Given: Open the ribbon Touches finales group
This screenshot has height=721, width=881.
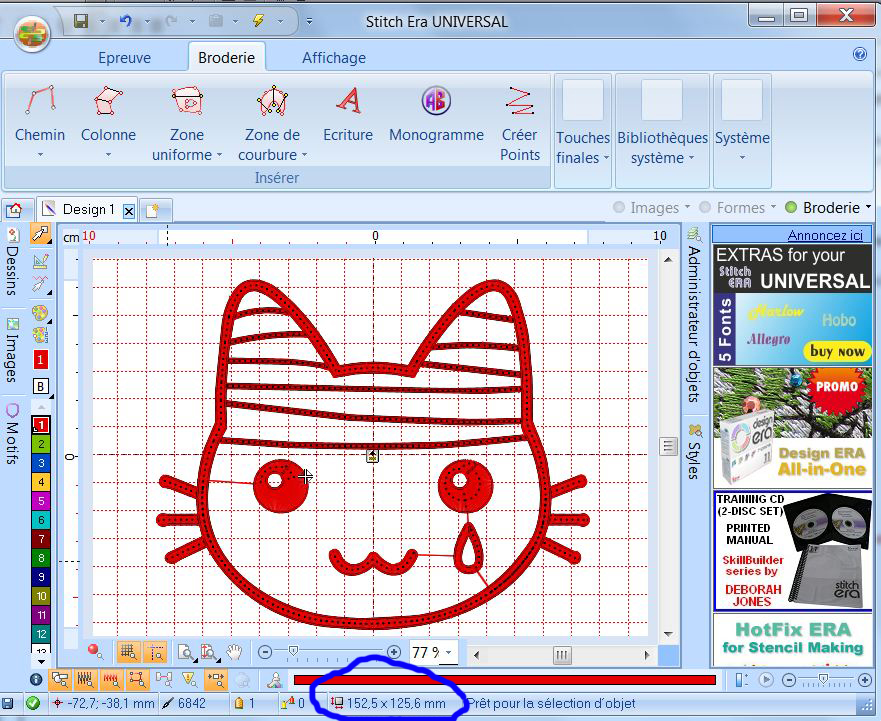Looking at the screenshot, I should tap(583, 130).
